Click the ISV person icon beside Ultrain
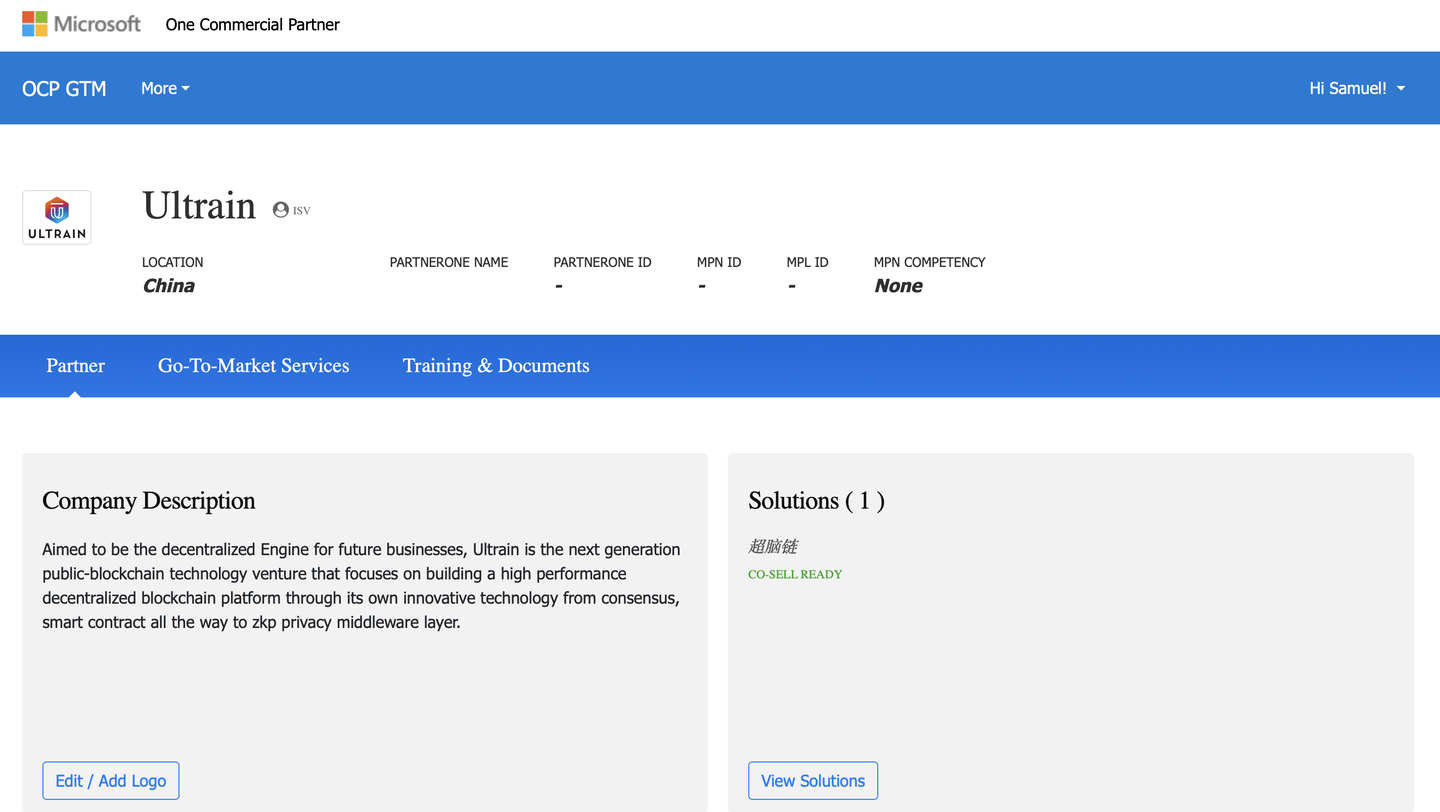 [281, 210]
